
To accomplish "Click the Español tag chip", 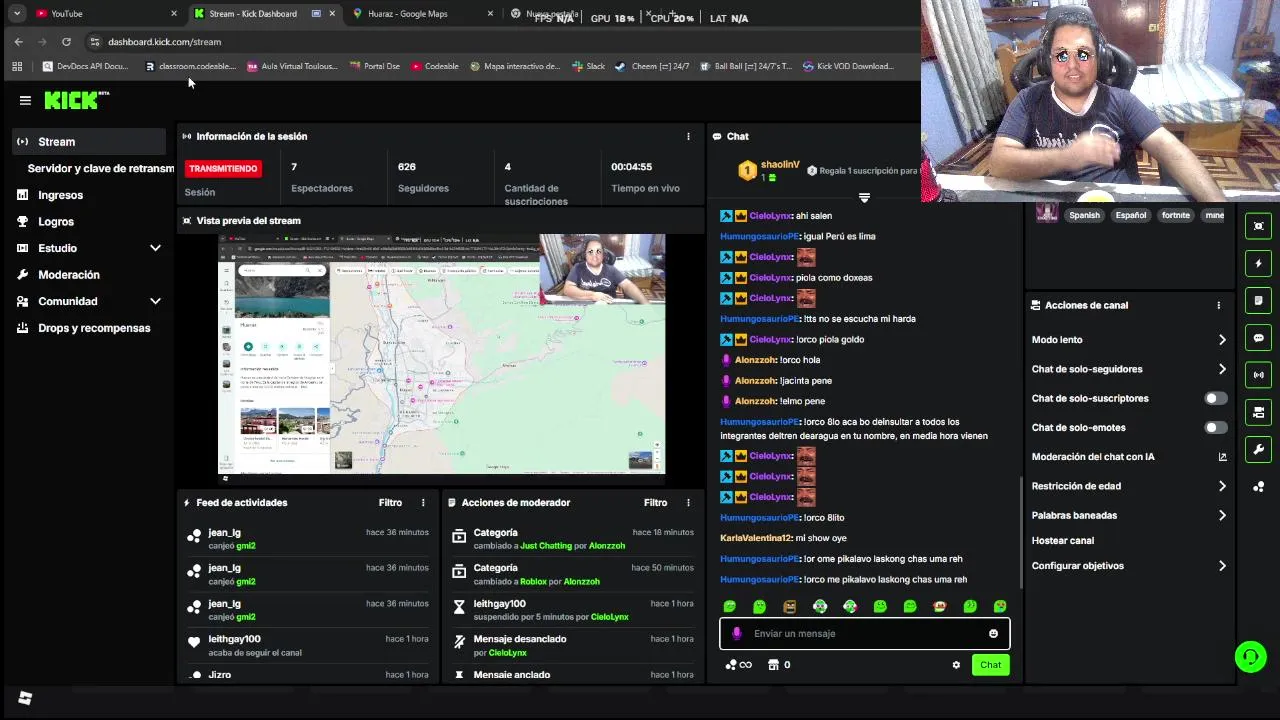I will (1130, 215).
